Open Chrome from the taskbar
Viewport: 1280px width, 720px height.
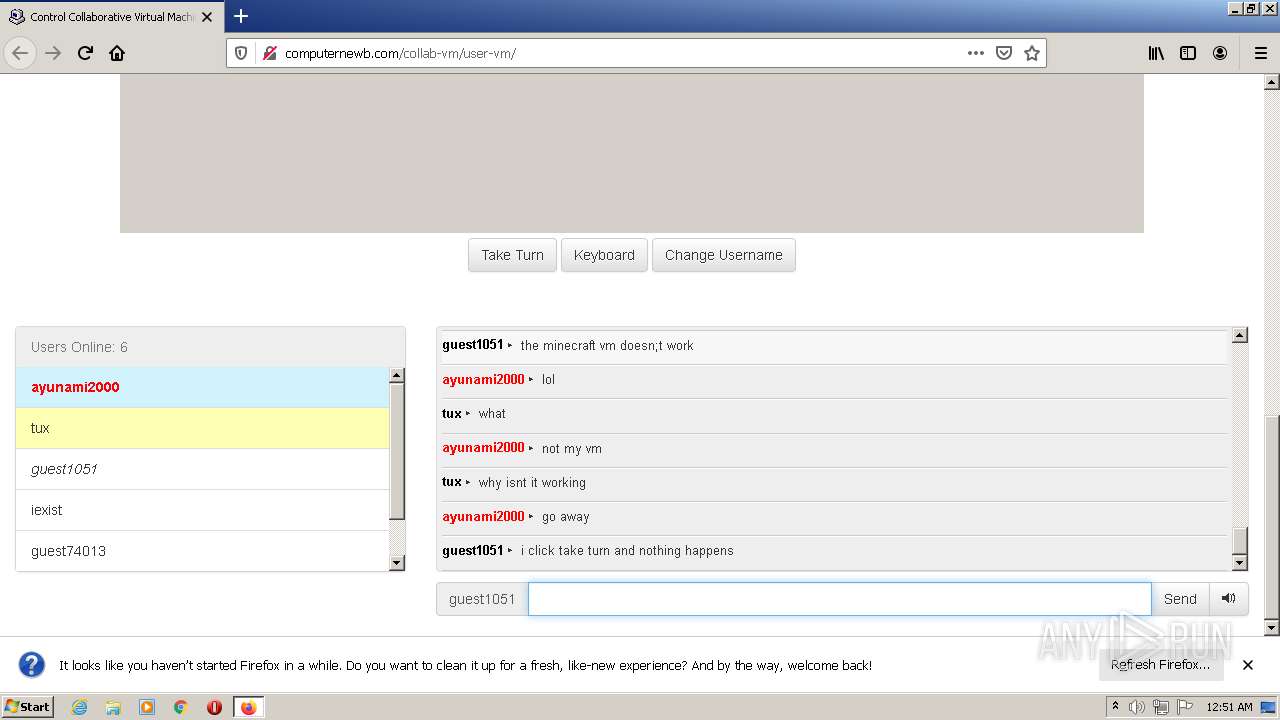click(181, 707)
